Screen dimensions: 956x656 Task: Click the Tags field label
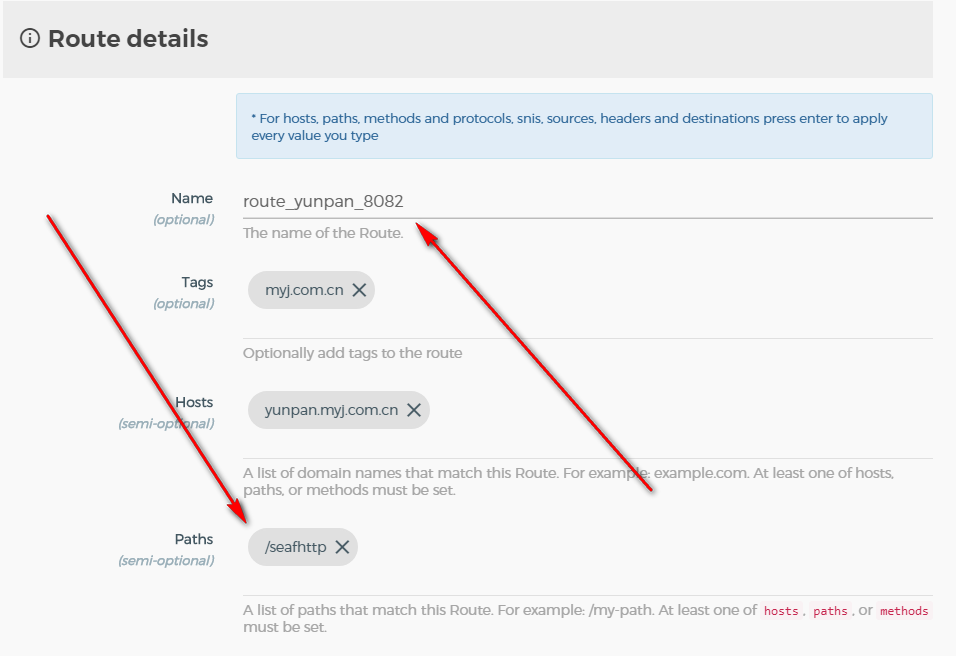197,283
